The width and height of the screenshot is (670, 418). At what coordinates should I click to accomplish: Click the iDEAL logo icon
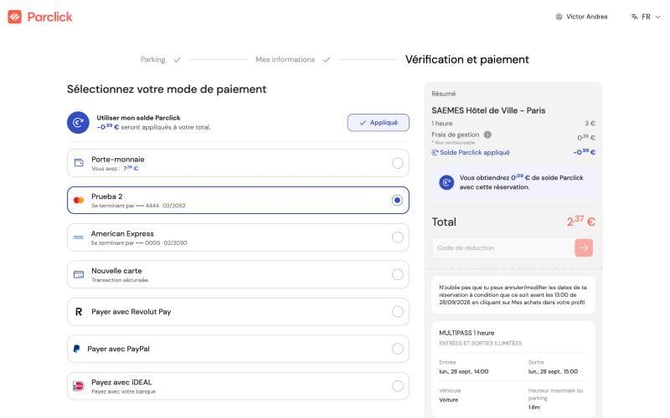pos(79,386)
